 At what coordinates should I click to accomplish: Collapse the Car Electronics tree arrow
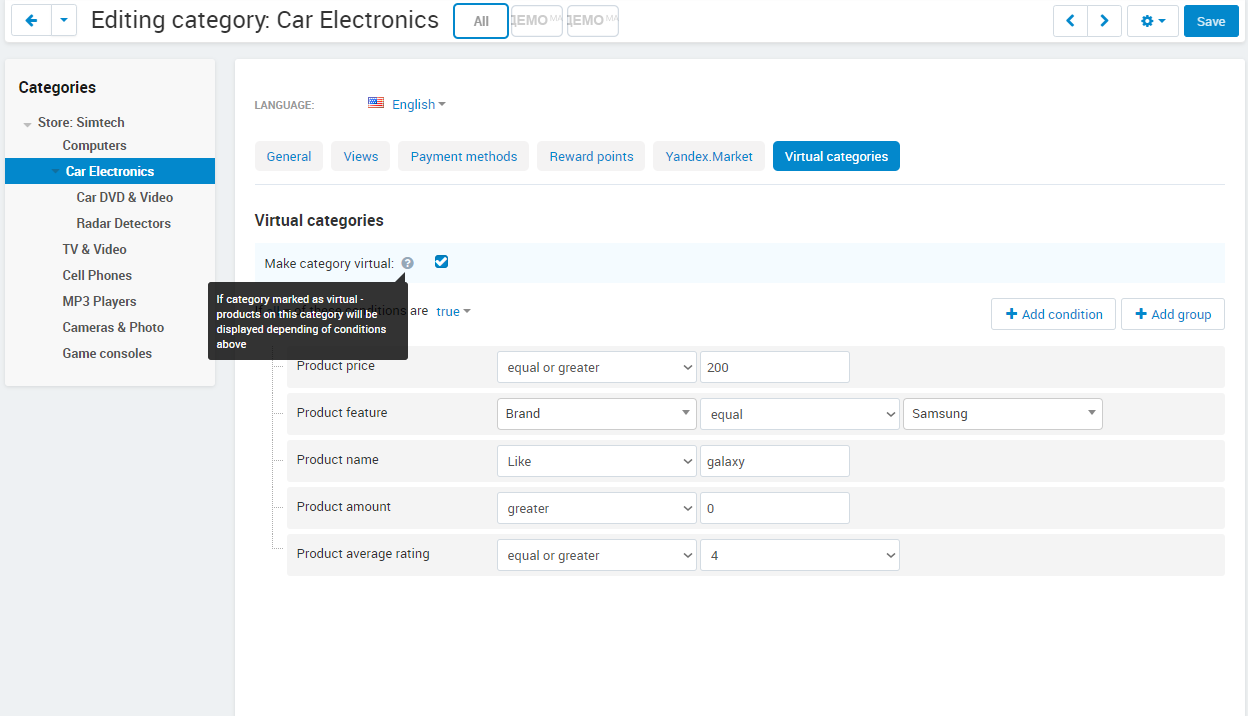[x=56, y=171]
